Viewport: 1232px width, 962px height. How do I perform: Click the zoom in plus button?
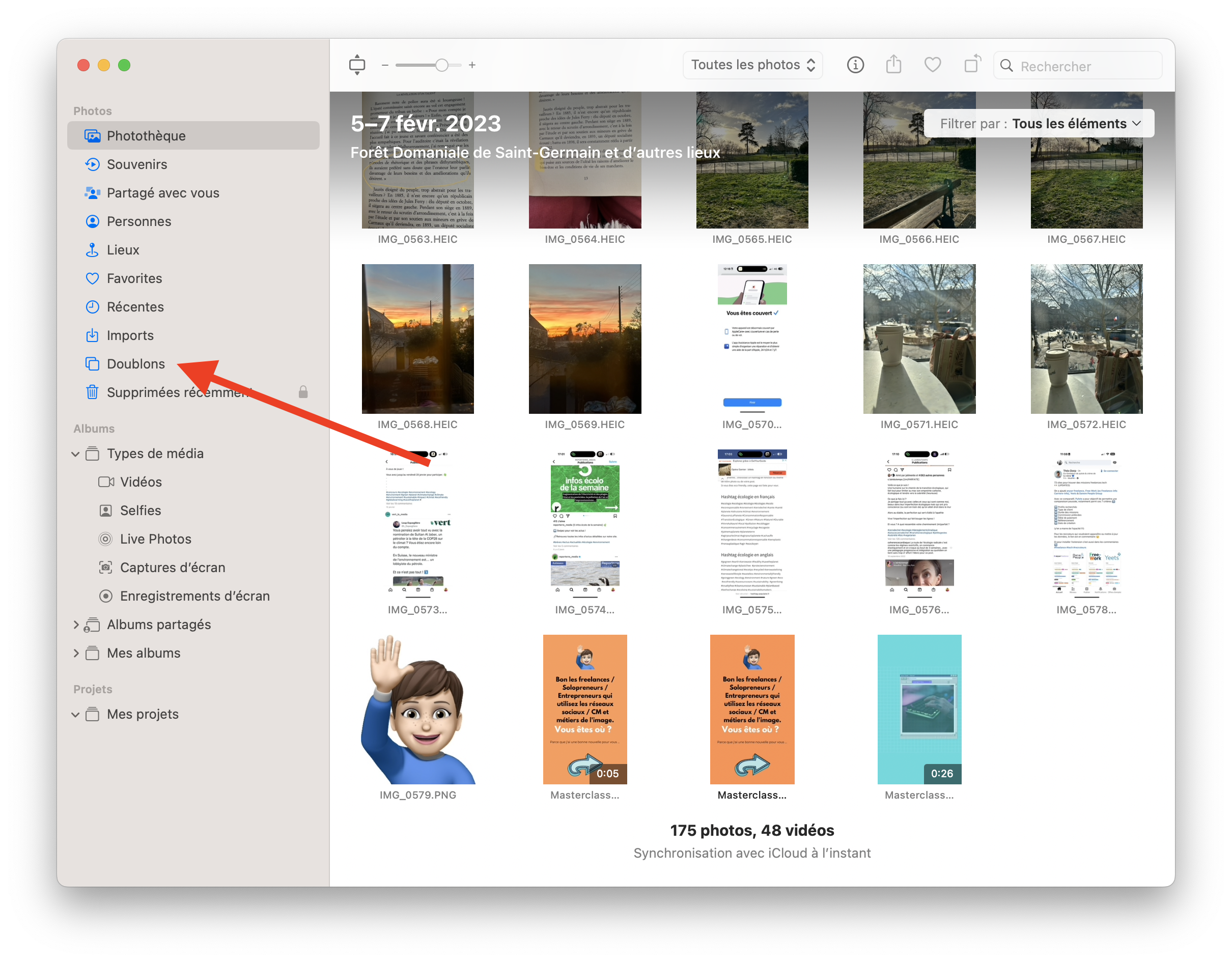[x=472, y=66]
